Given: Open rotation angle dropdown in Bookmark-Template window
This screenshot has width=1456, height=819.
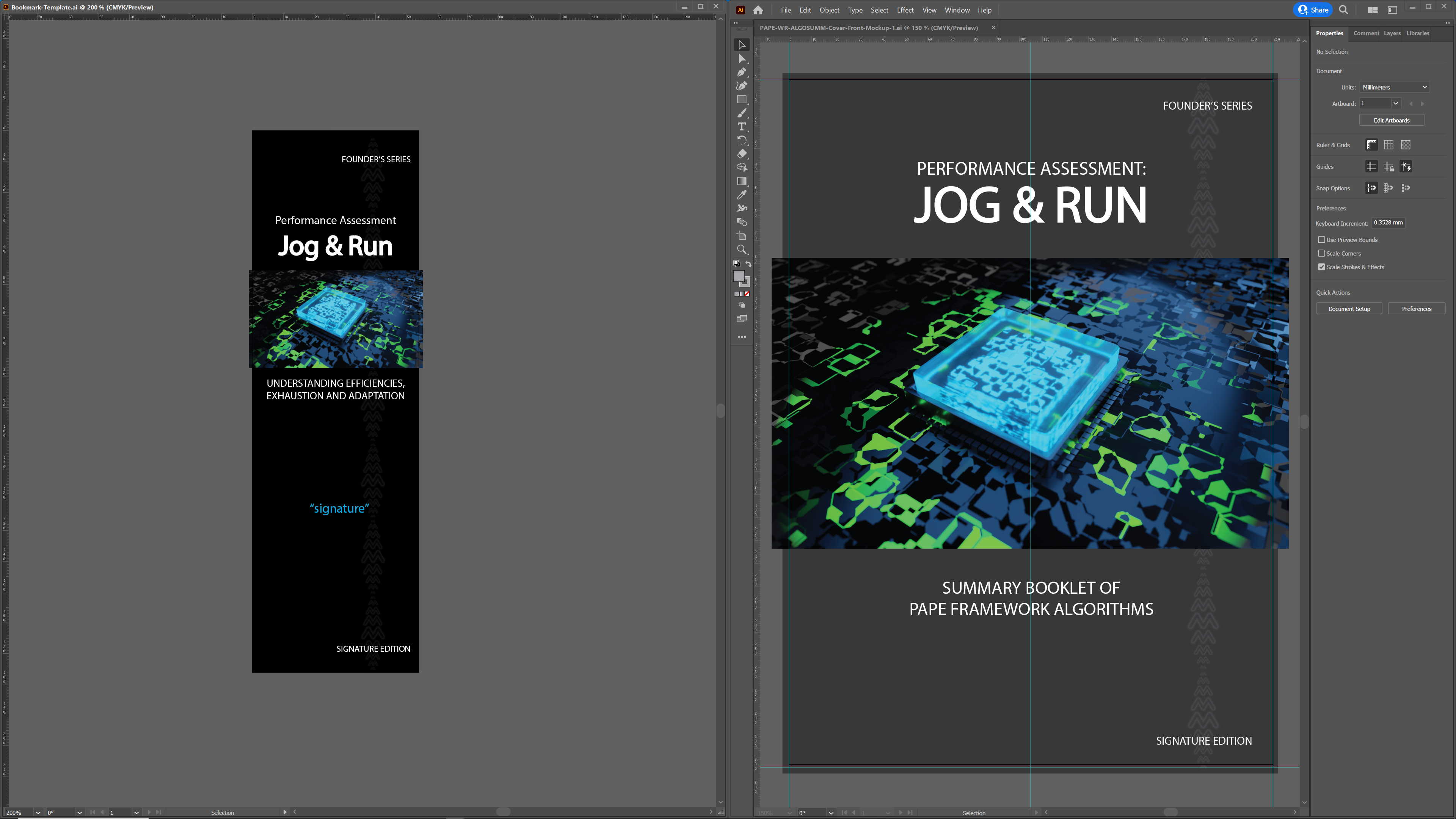Looking at the screenshot, I should 79,812.
